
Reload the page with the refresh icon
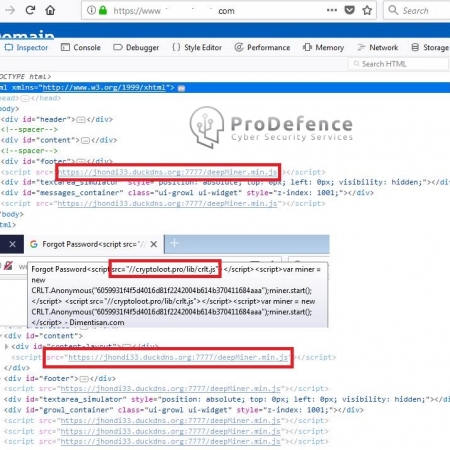click(x=30, y=10)
